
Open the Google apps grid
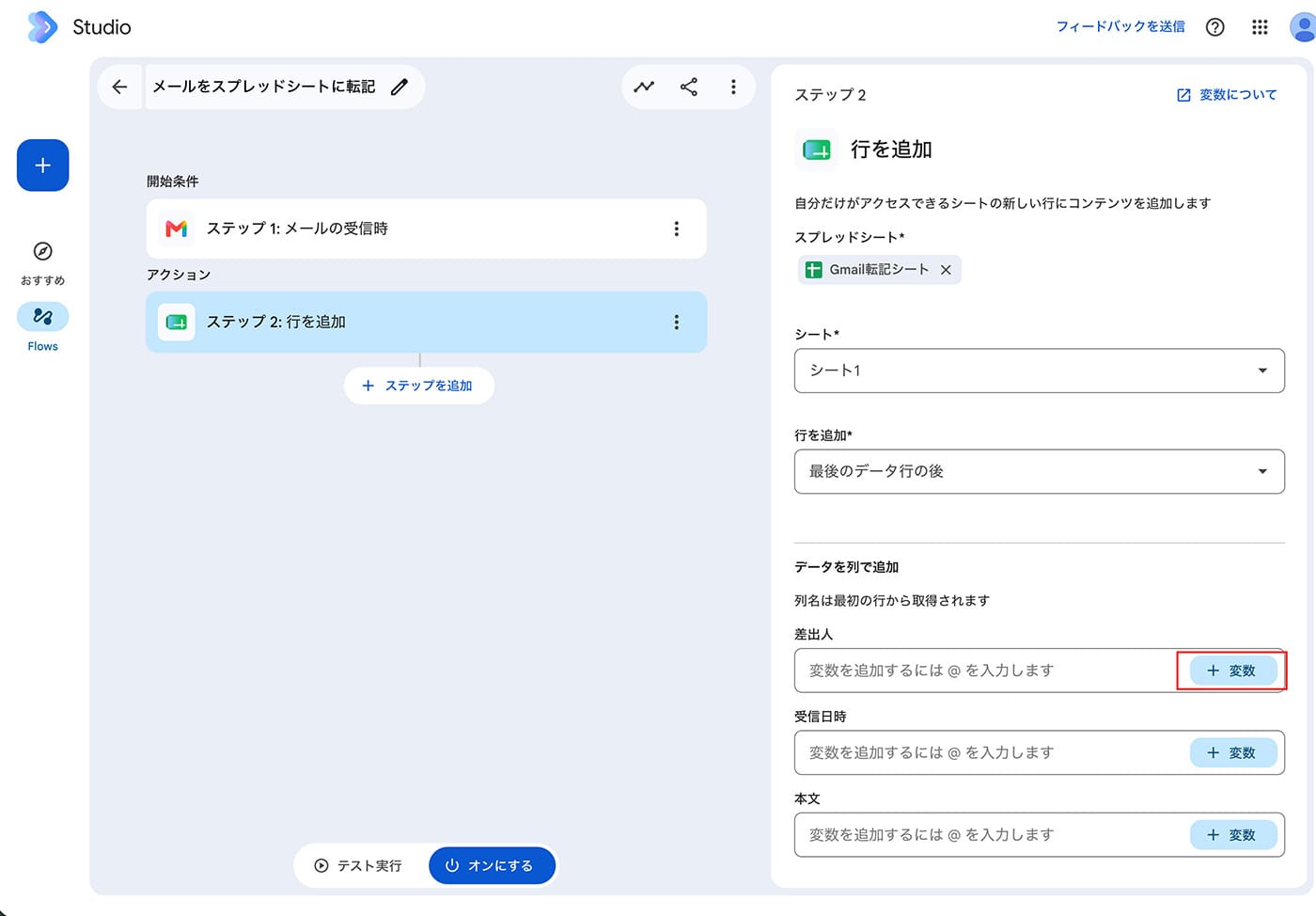(1261, 27)
